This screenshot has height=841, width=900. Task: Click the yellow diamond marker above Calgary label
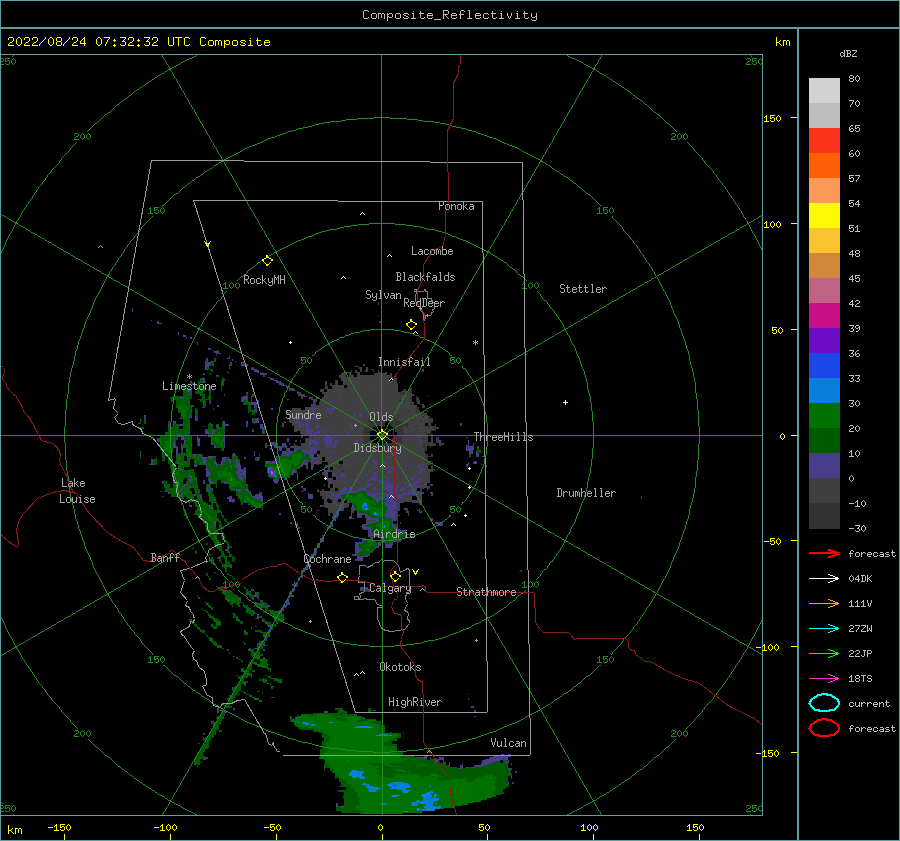click(395, 576)
